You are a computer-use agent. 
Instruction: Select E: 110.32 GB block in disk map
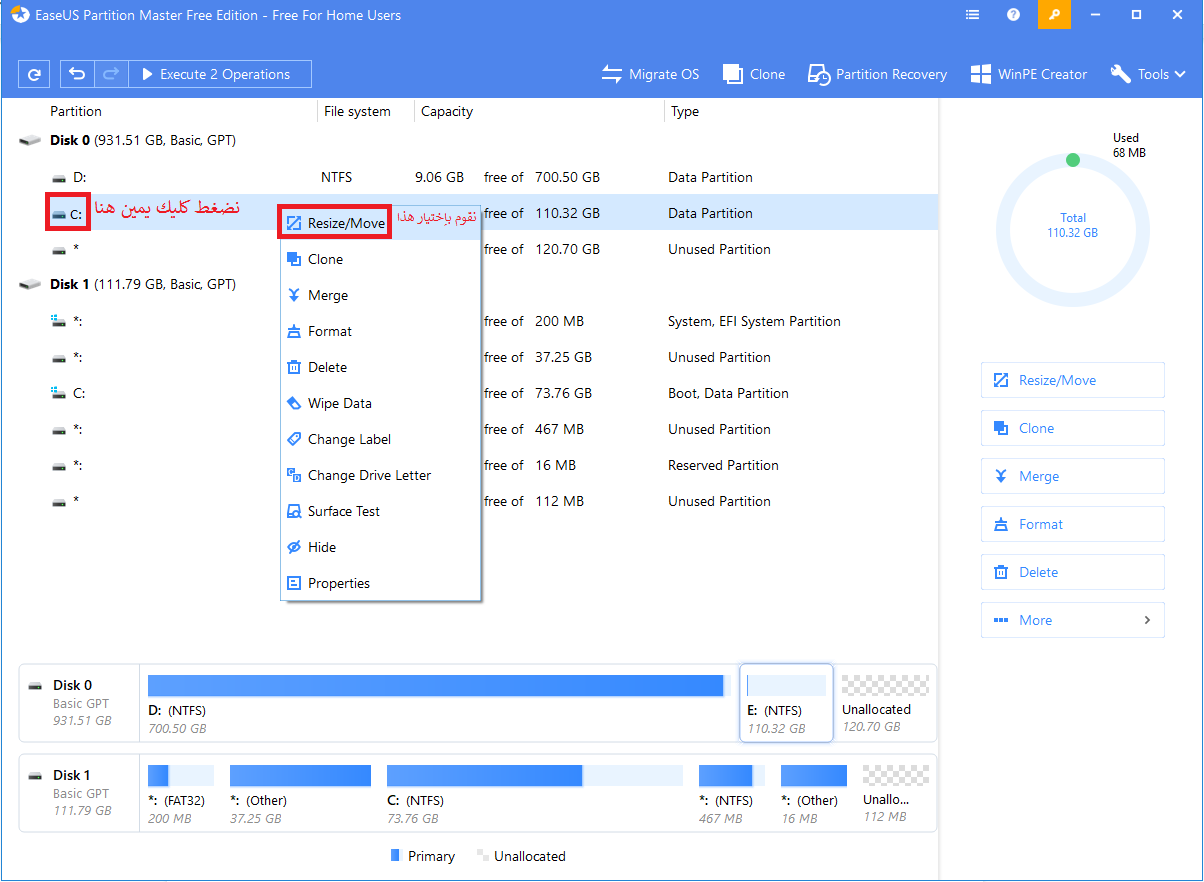click(x=786, y=703)
